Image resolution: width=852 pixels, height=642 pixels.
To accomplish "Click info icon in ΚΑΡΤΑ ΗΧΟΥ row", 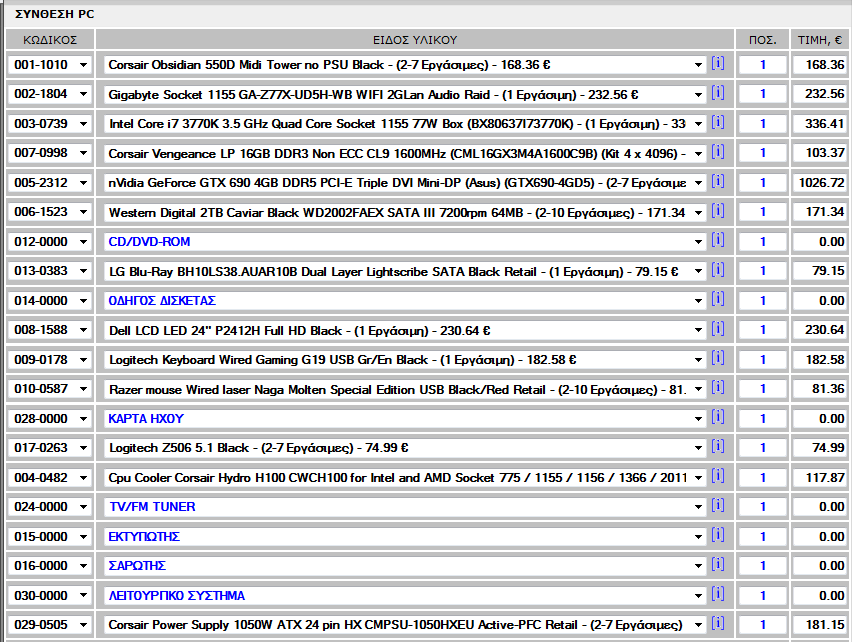I will (x=718, y=418).
